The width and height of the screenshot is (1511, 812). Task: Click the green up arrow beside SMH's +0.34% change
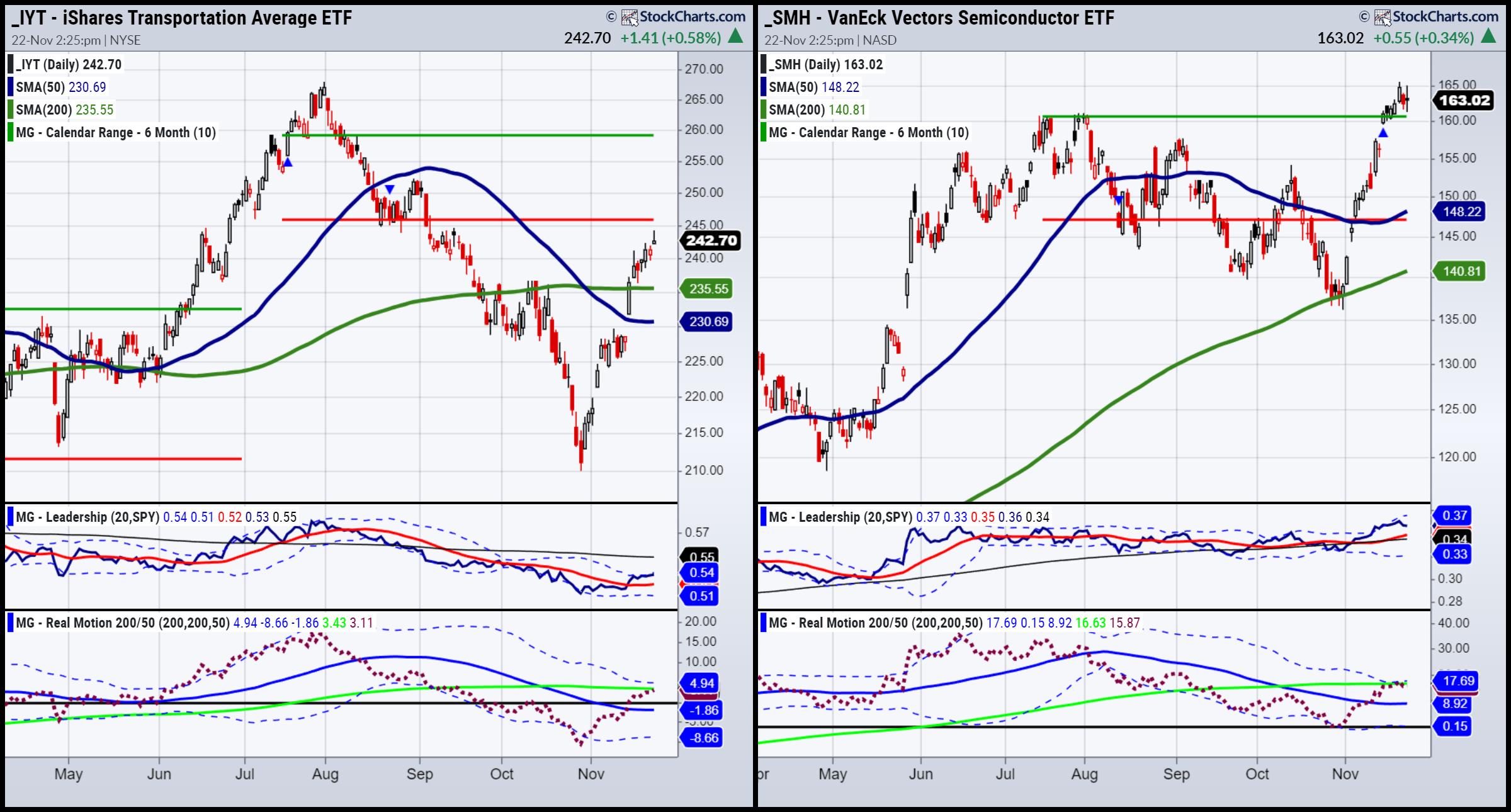[1488, 37]
